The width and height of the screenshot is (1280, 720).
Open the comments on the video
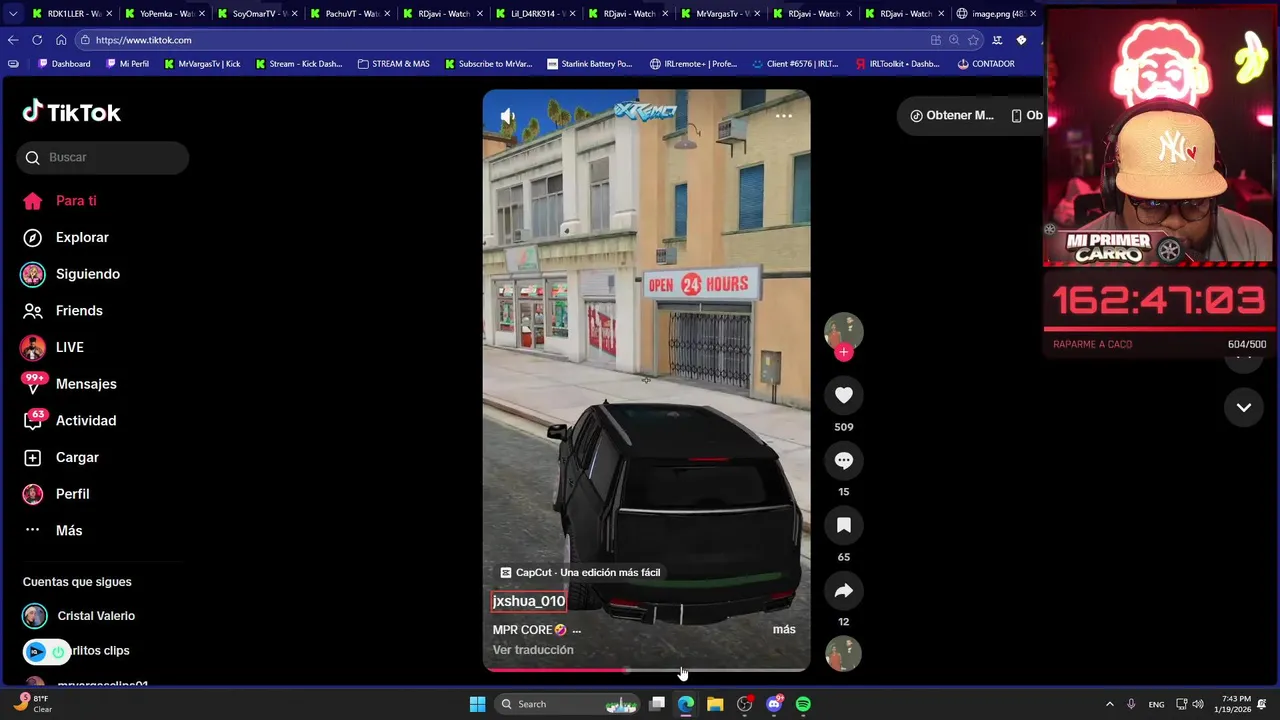point(844,461)
